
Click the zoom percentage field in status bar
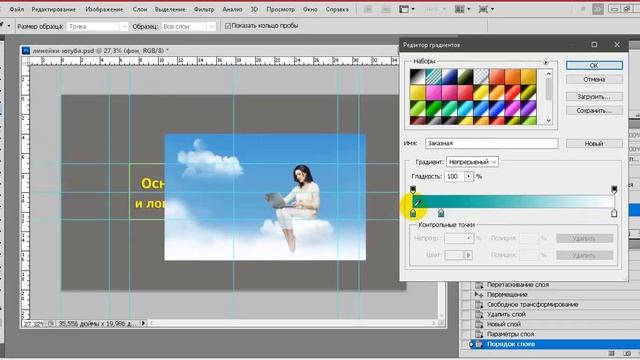[33, 324]
